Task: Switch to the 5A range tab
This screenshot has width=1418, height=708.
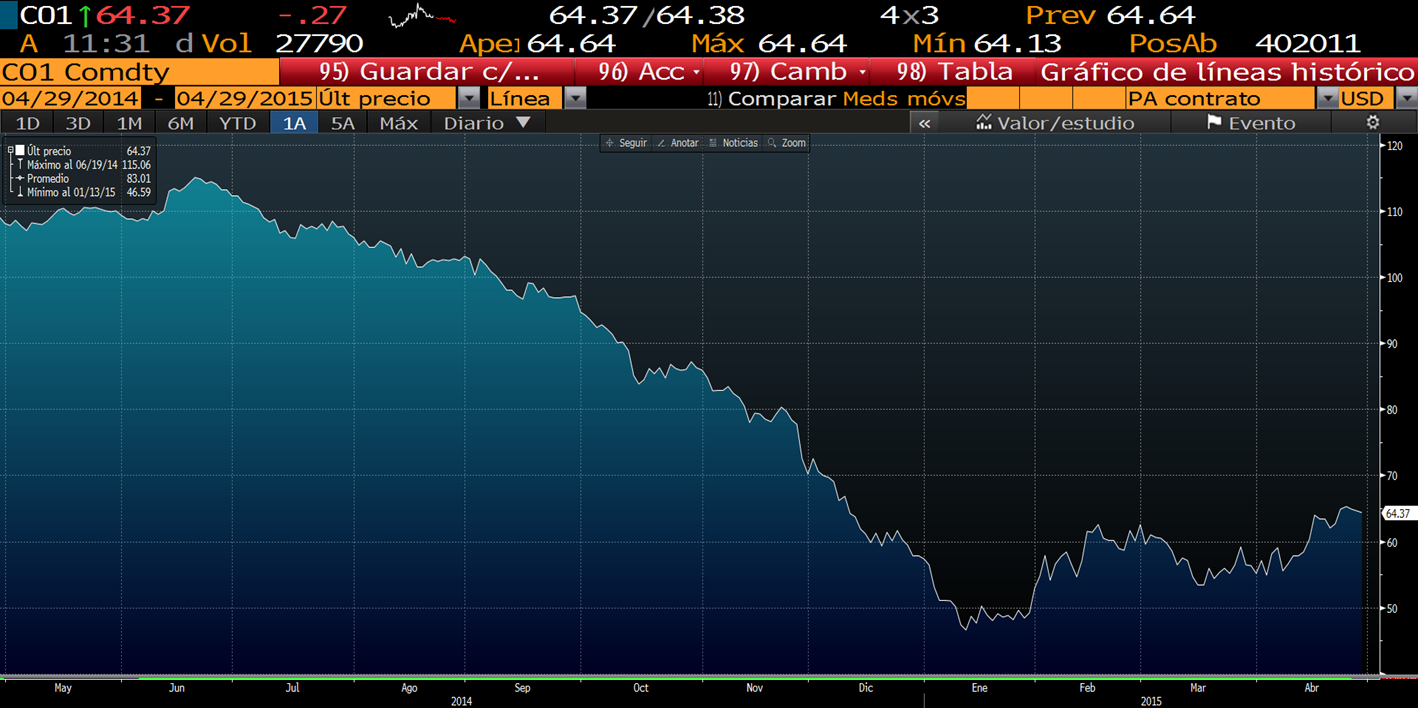Action: pyautogui.click(x=343, y=123)
